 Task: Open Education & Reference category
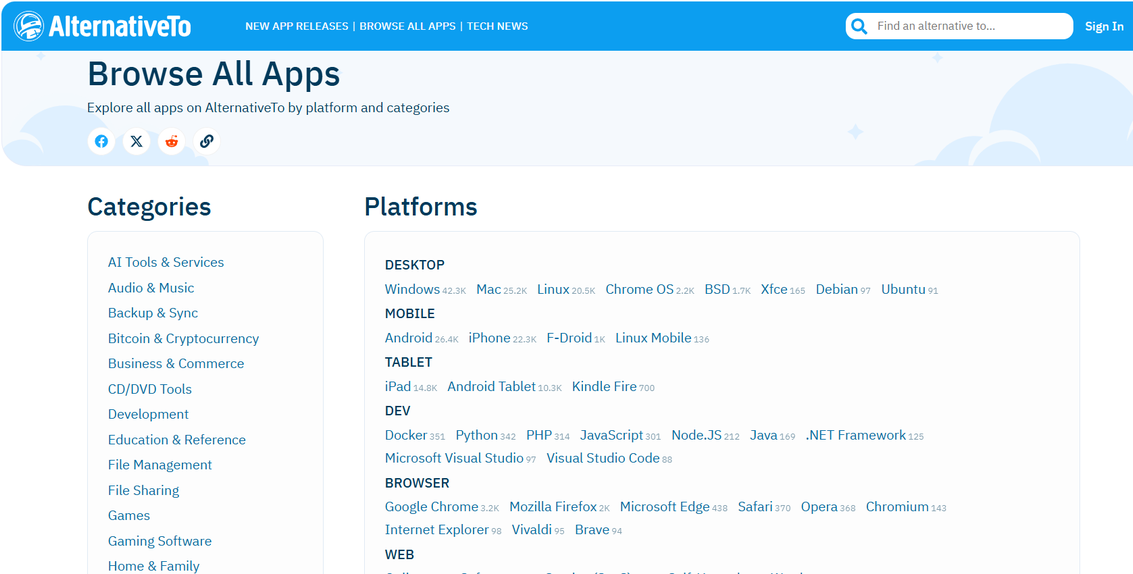click(x=177, y=440)
